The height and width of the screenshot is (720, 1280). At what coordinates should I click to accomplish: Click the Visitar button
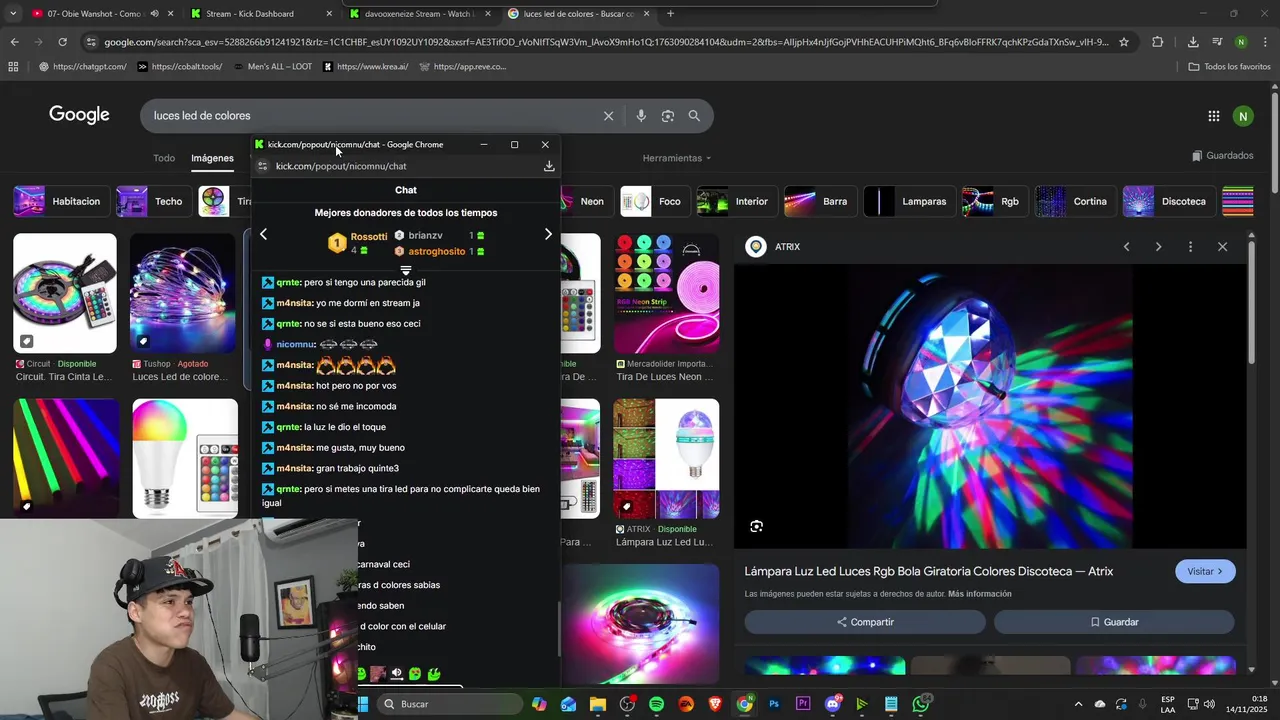tap(1205, 571)
